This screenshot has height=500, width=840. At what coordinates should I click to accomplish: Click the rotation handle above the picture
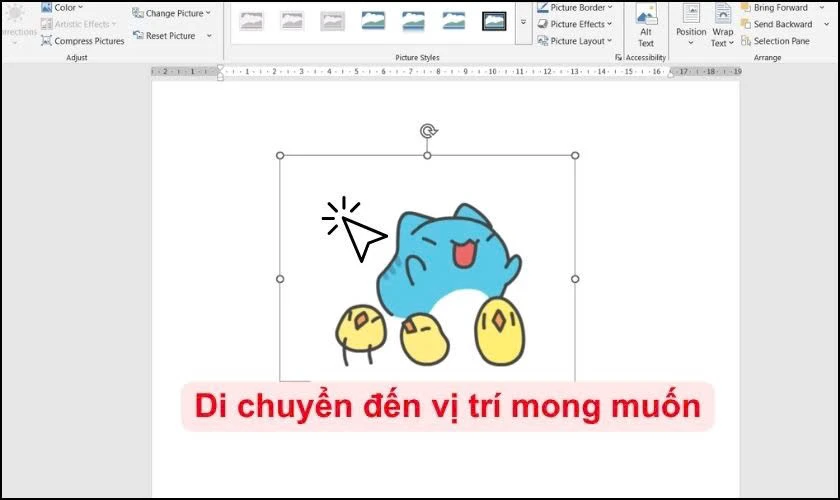click(x=428, y=131)
